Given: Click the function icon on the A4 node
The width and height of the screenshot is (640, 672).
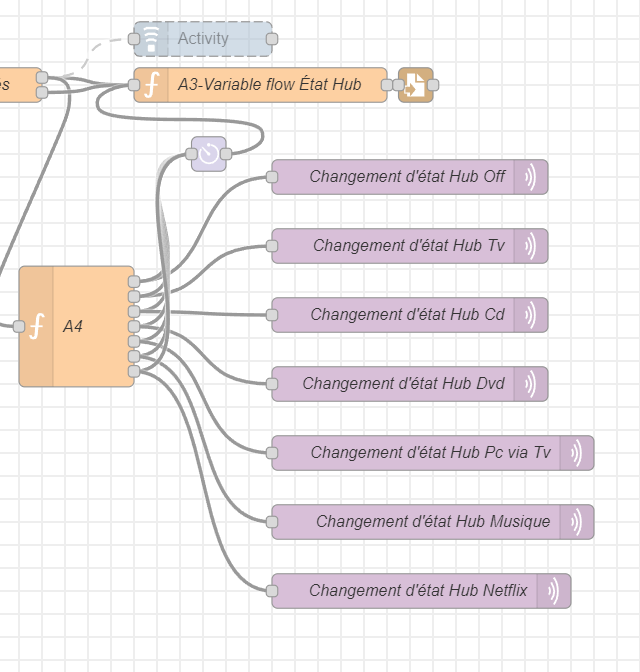Looking at the screenshot, I should [x=37, y=326].
